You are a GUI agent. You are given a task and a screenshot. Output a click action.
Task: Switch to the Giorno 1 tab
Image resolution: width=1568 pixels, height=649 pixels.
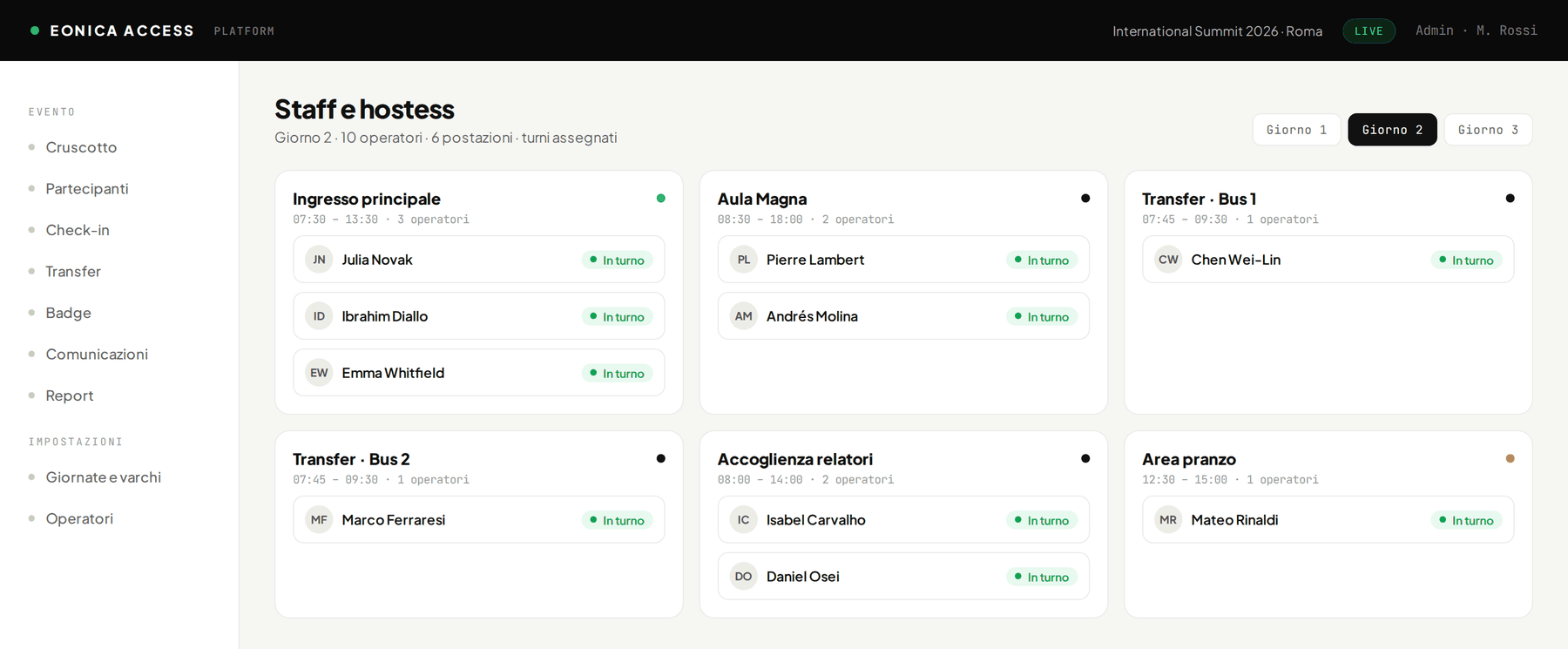[x=1297, y=130]
